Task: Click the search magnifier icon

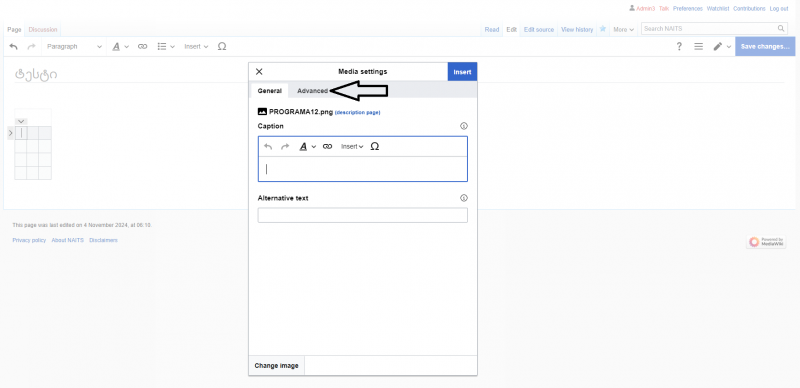Action: click(781, 29)
